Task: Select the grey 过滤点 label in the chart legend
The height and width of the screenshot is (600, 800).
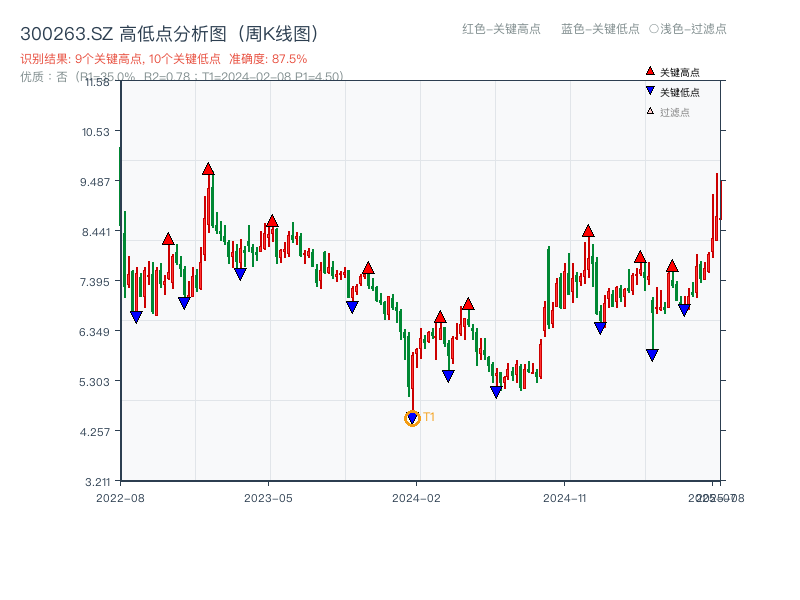Action: click(x=674, y=112)
